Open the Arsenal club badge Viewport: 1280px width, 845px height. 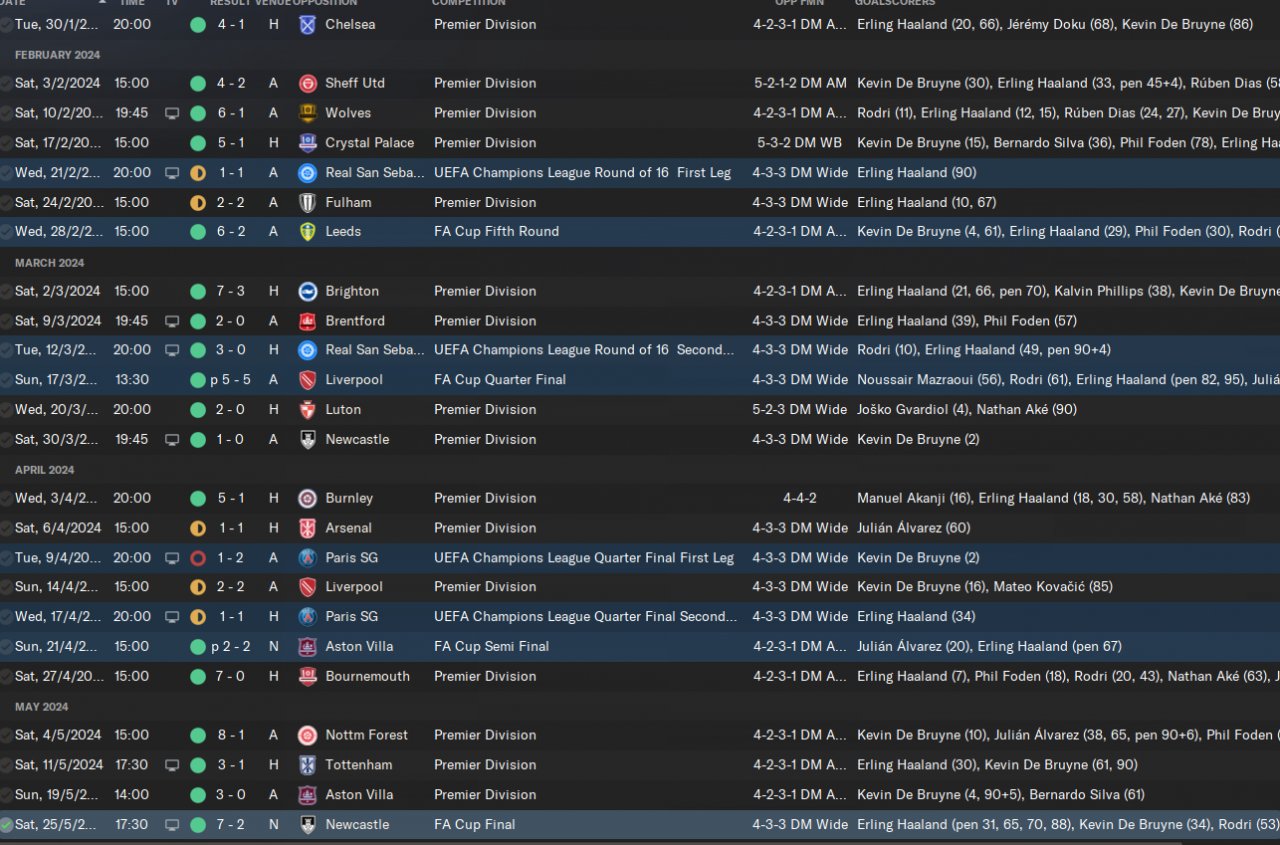307,528
